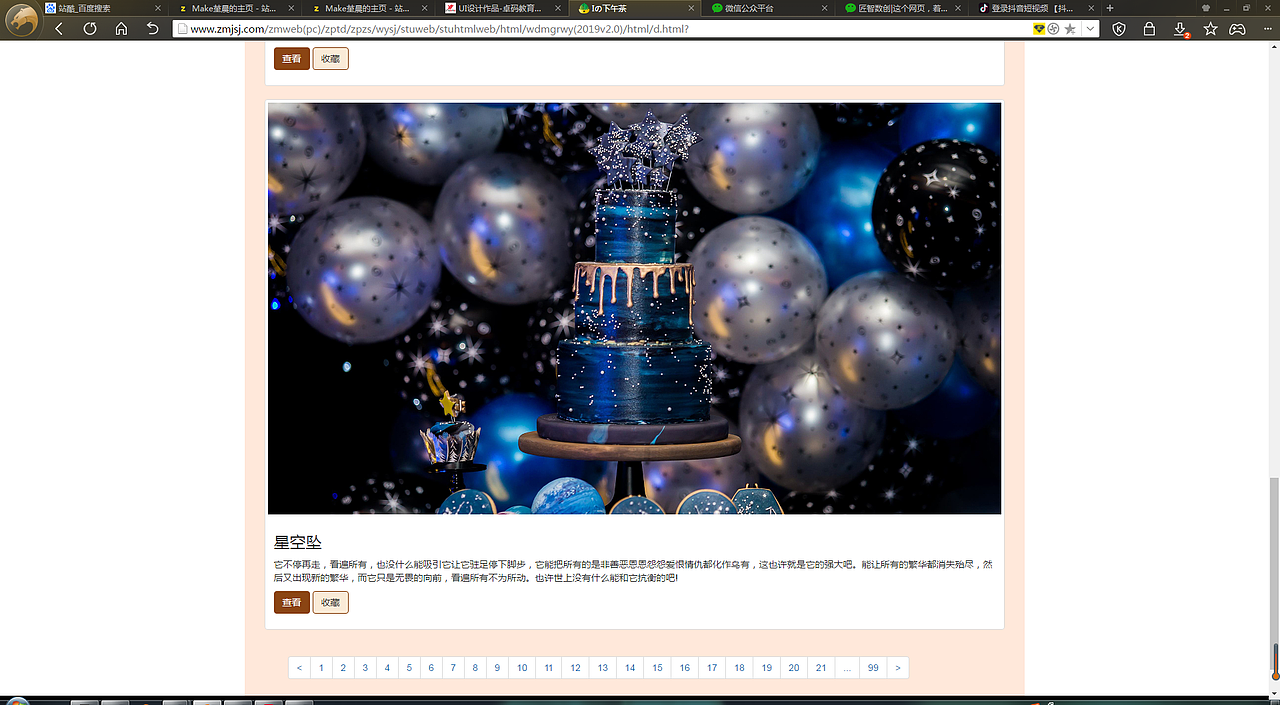Go to pagination page 3
1280x705 pixels.
(x=365, y=668)
